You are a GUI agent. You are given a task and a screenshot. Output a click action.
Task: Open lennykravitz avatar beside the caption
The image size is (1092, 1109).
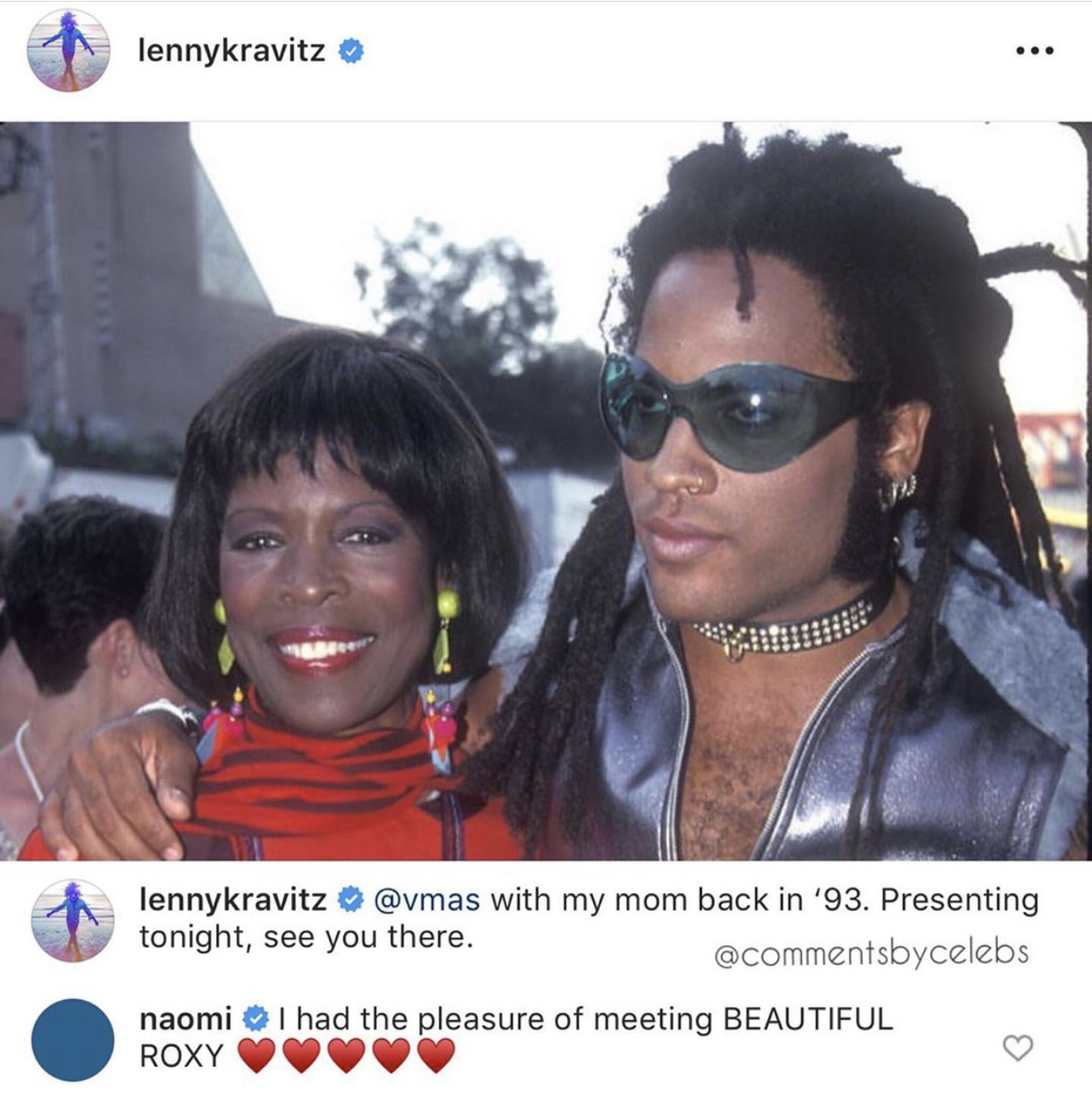(x=73, y=921)
